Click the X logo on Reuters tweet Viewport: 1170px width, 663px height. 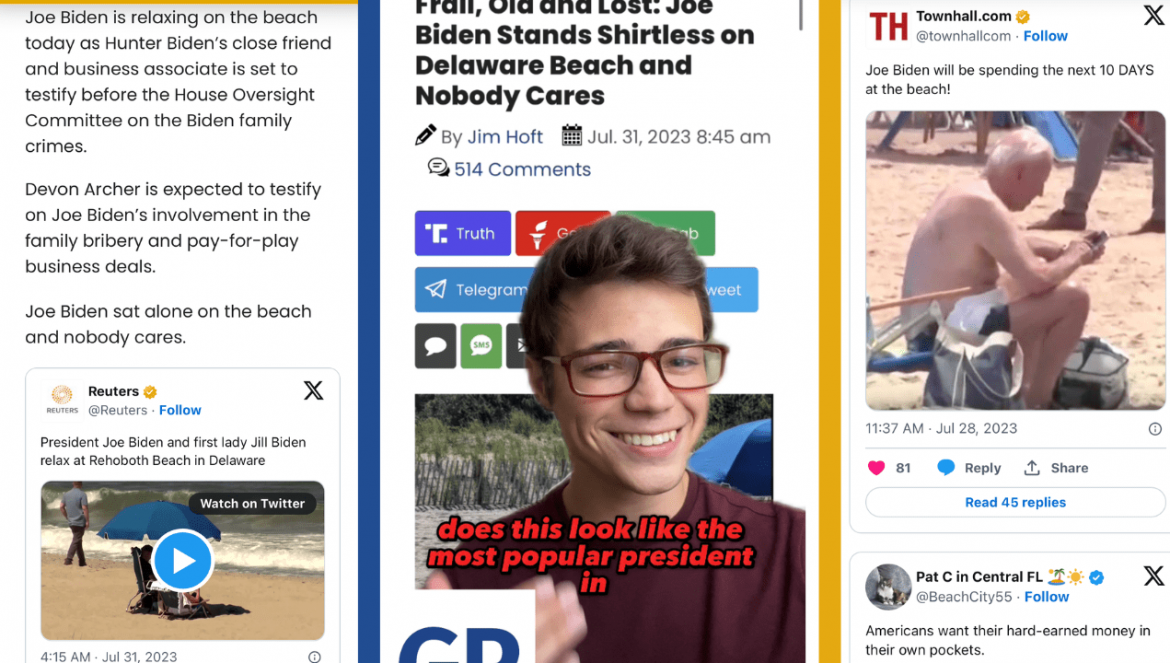click(x=313, y=390)
